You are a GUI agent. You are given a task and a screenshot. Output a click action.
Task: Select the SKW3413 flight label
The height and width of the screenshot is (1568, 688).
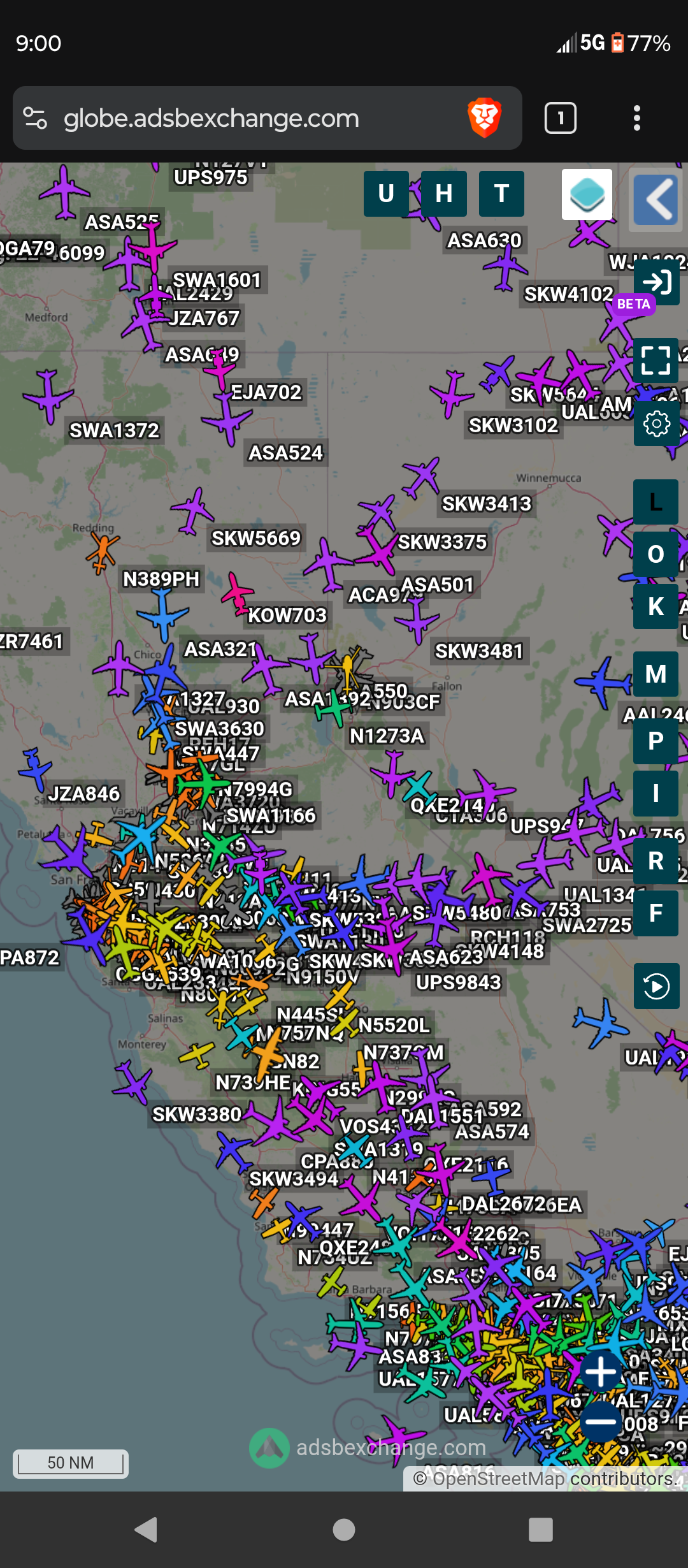(487, 504)
